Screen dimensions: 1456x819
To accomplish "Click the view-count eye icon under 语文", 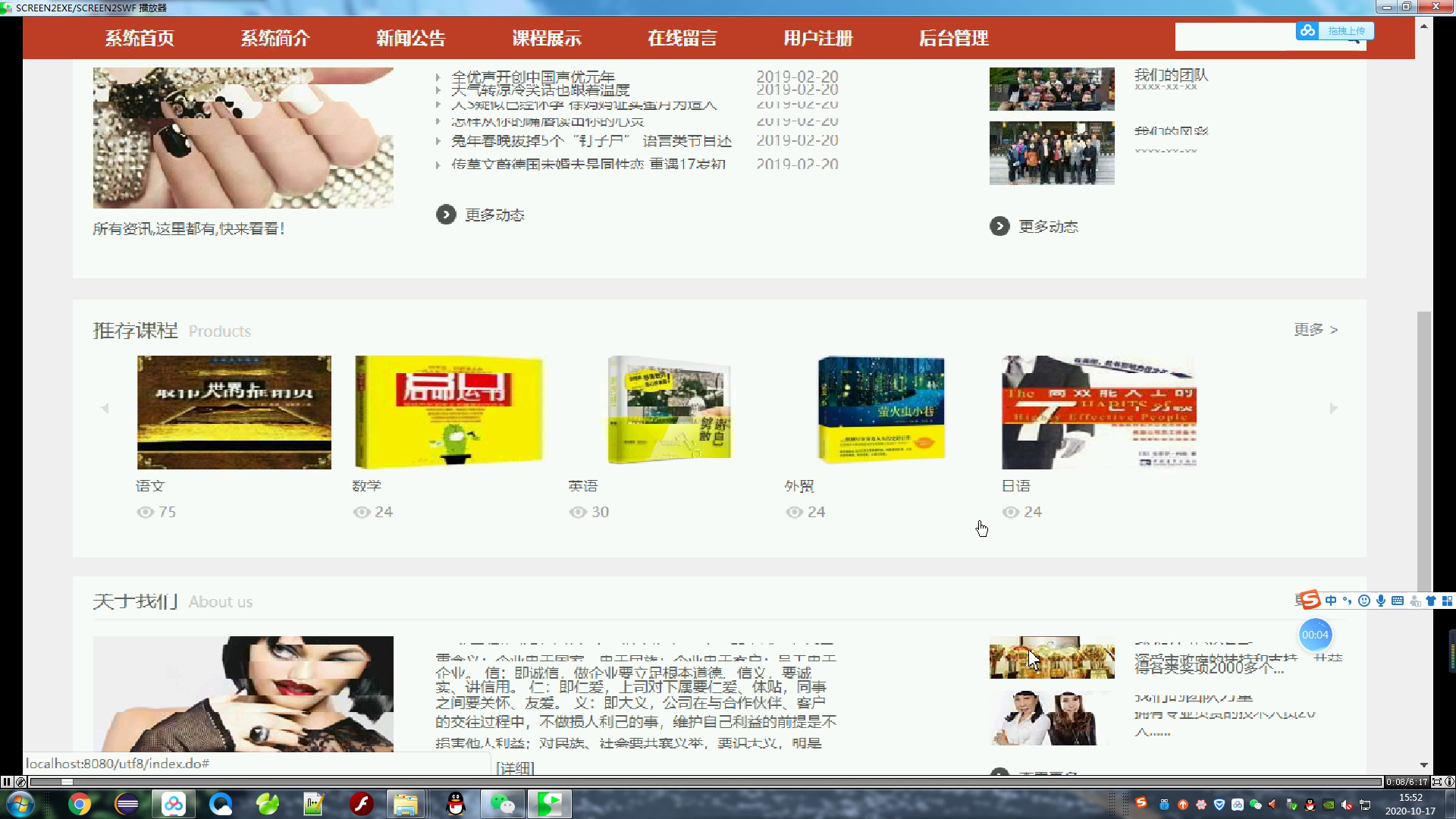I will 145,513.
